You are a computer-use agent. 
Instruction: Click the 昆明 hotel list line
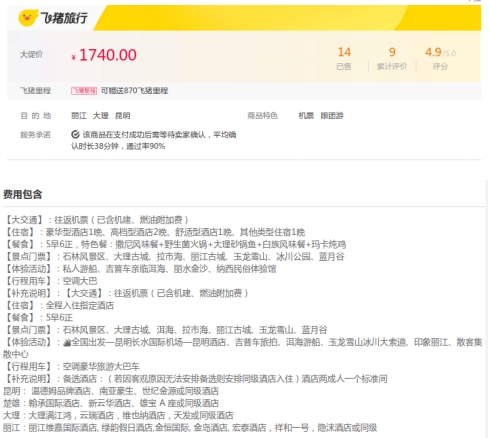[x=111, y=391]
